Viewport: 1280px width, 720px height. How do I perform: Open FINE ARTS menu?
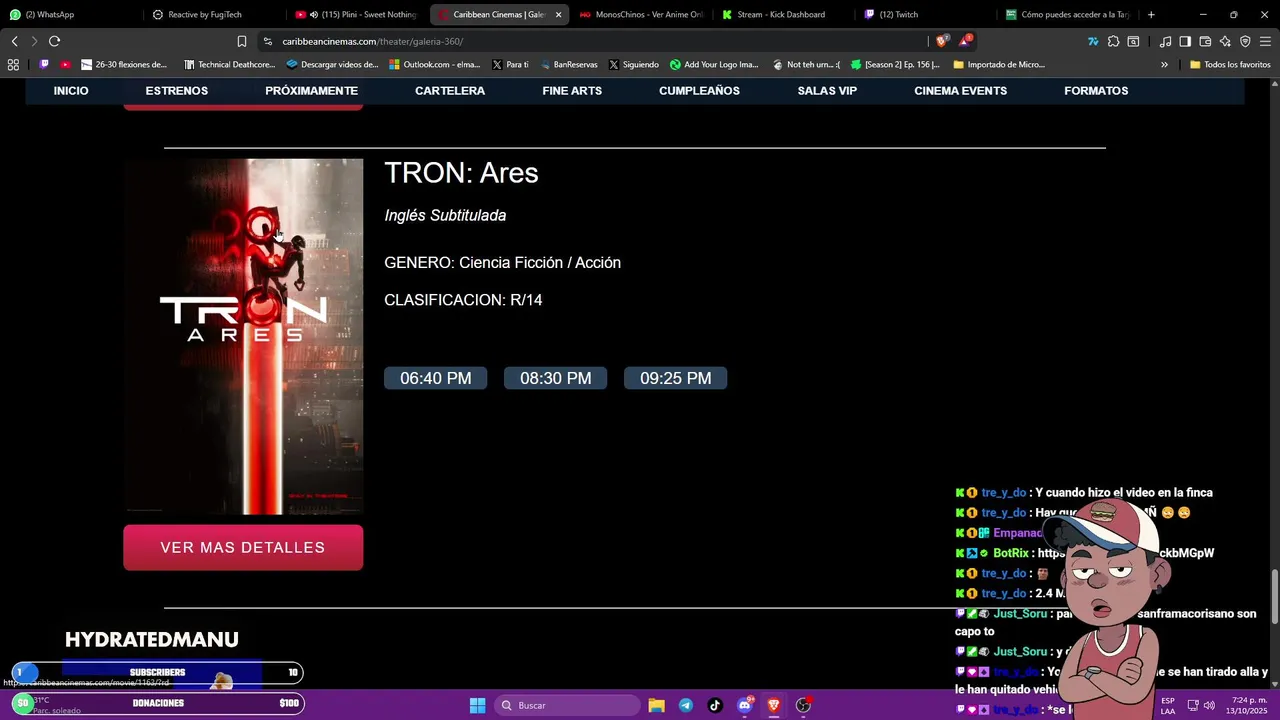point(572,90)
